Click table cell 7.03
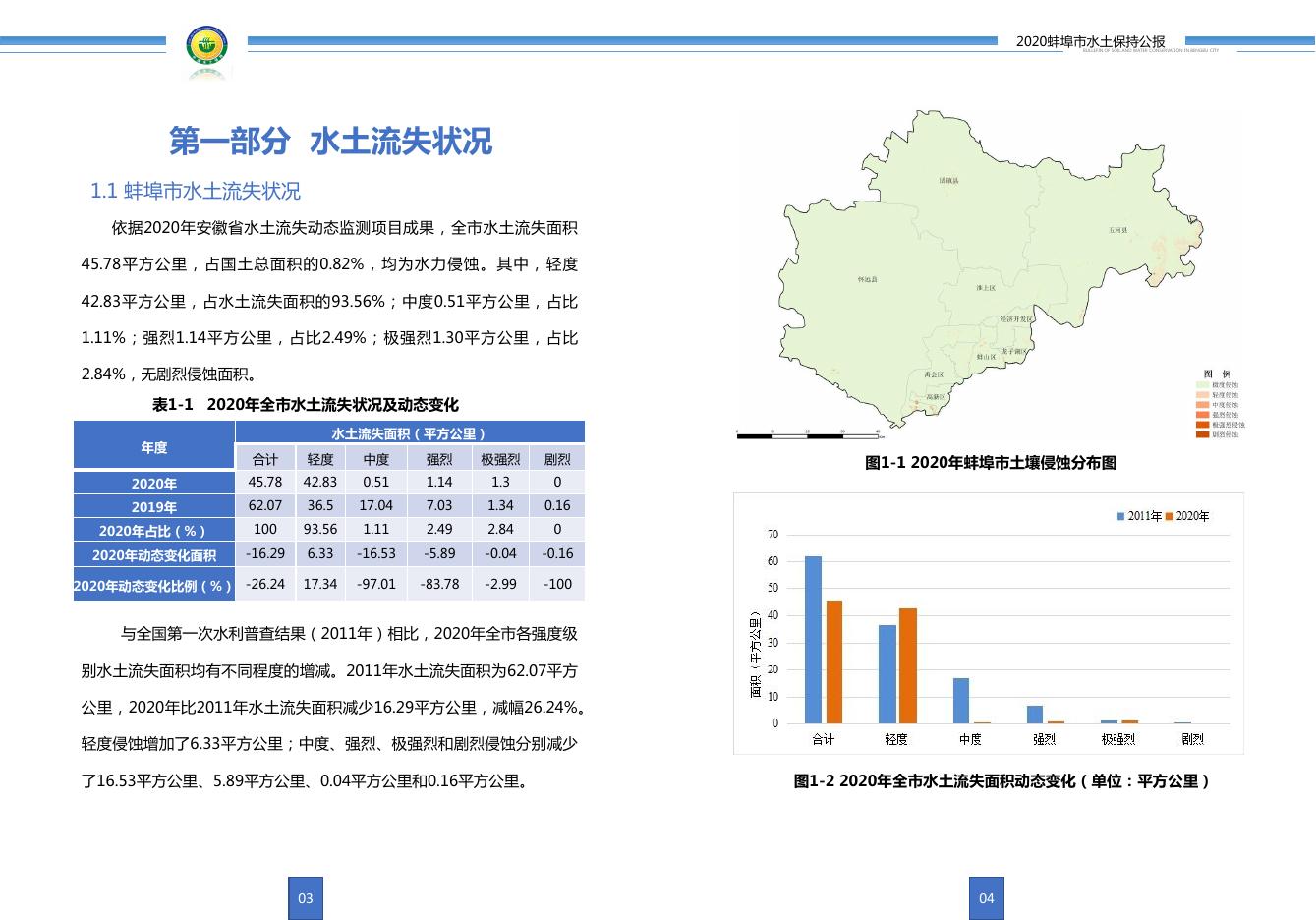Image resolution: width=1316 pixels, height=920 pixels. click(x=439, y=505)
